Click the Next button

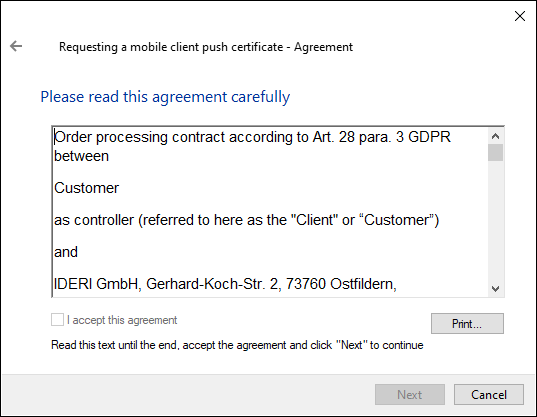pyautogui.click(x=410, y=395)
